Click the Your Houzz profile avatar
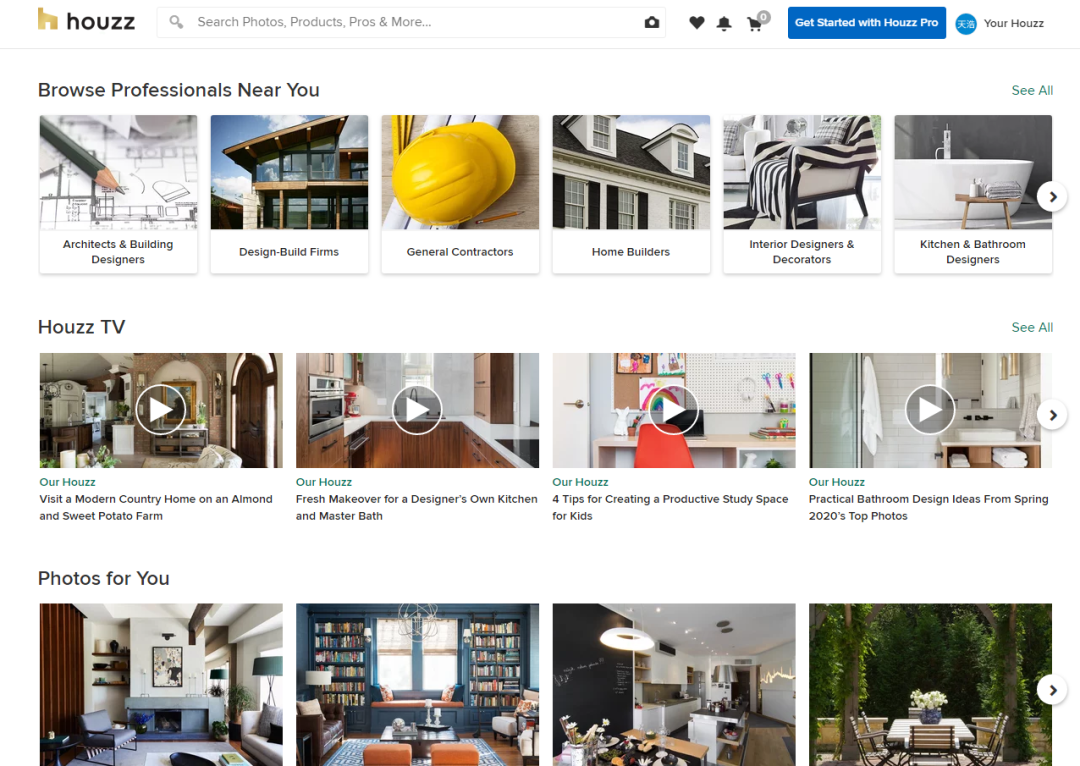1080x766 pixels. coord(966,24)
